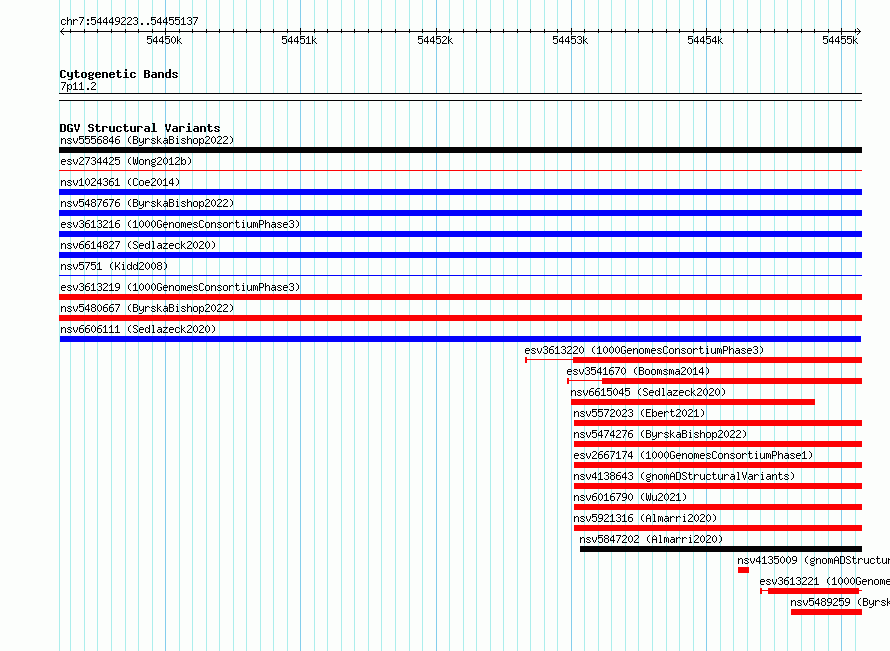Open the nsv5489259 variant label
The height and width of the screenshot is (651, 890).
[x=840, y=602]
